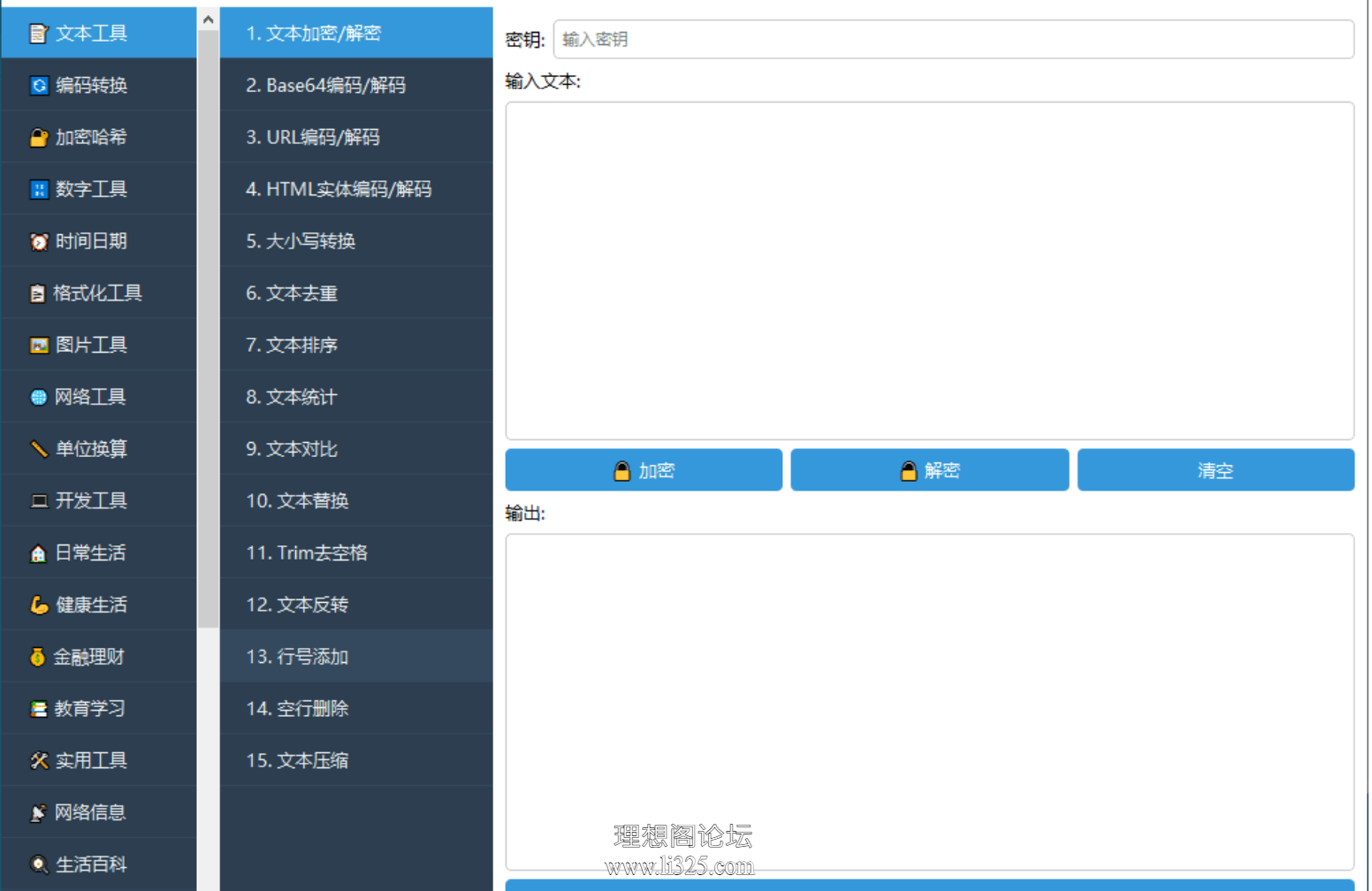Open 金融理财 category label
The image size is (1372, 891).
click(89, 657)
